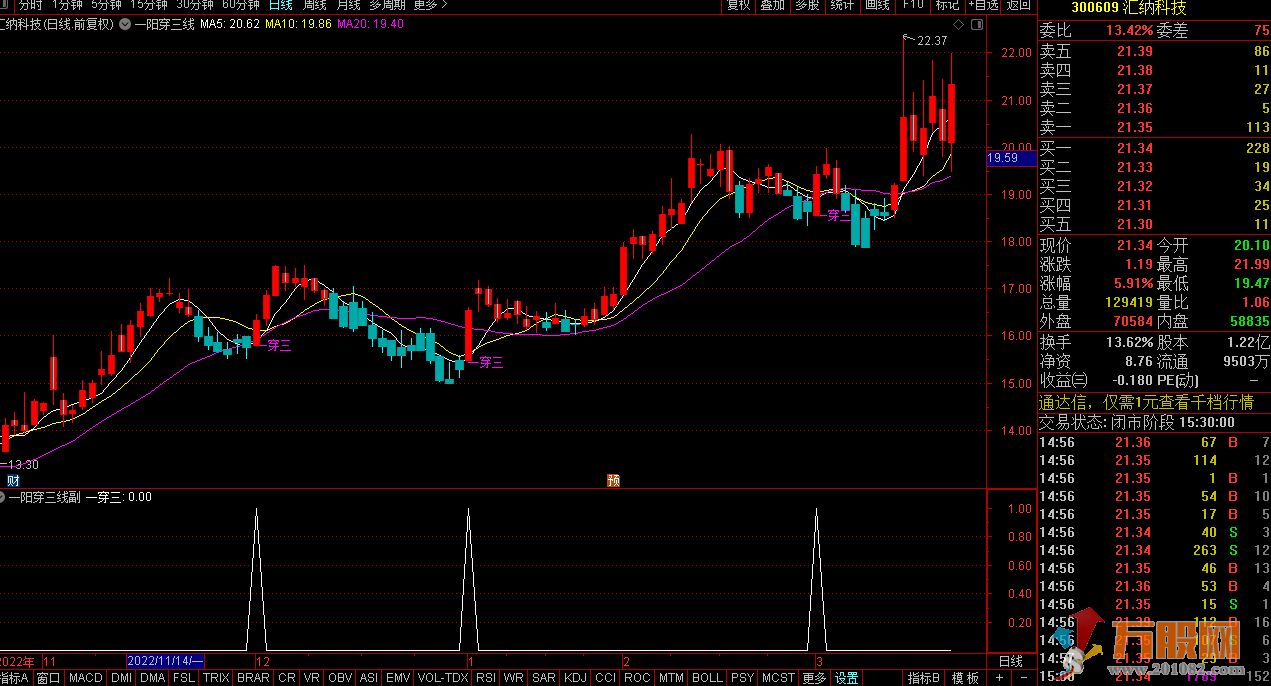This screenshot has height=686, width=1271.
Task: Select the 5分钟 period tab
Action: click(x=106, y=5)
